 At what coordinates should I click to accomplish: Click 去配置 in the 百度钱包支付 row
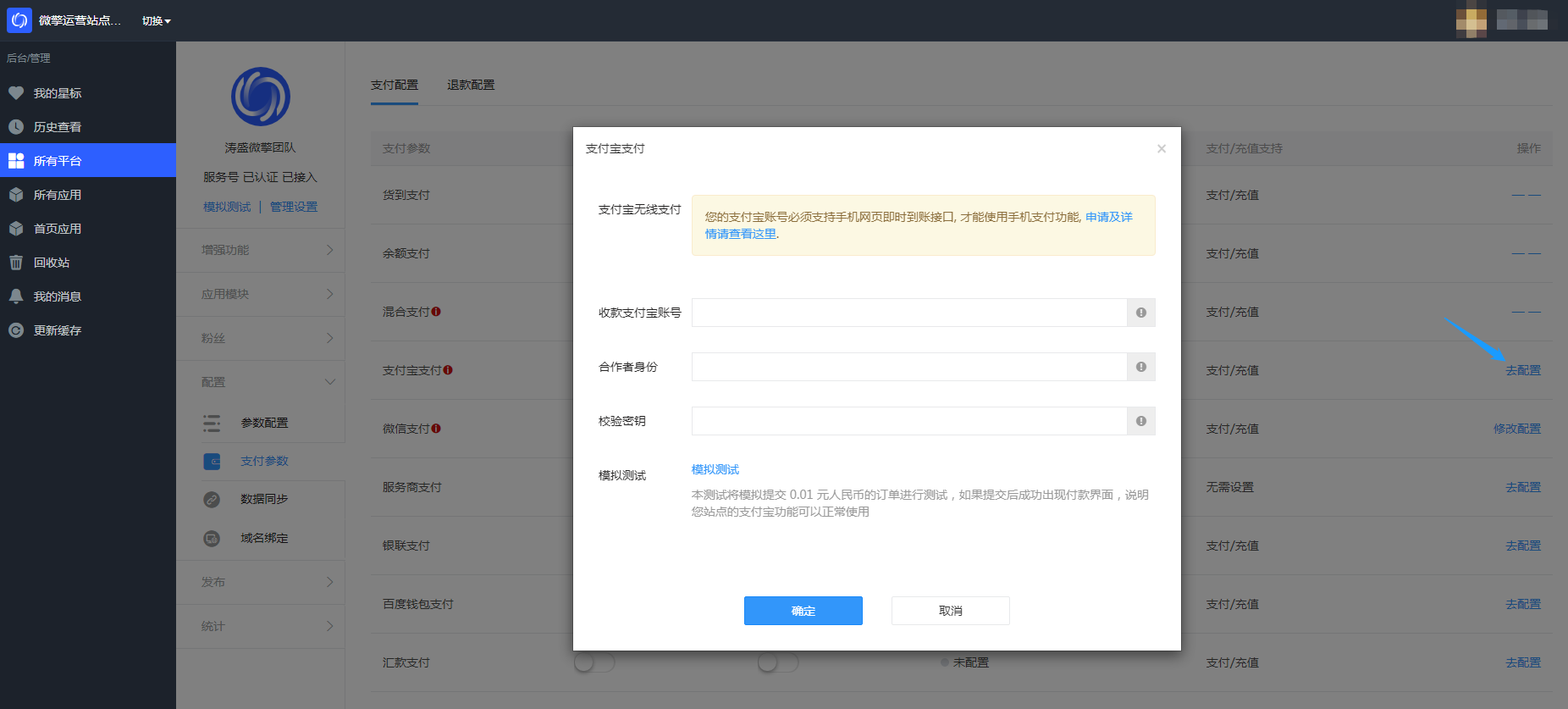click(1523, 604)
